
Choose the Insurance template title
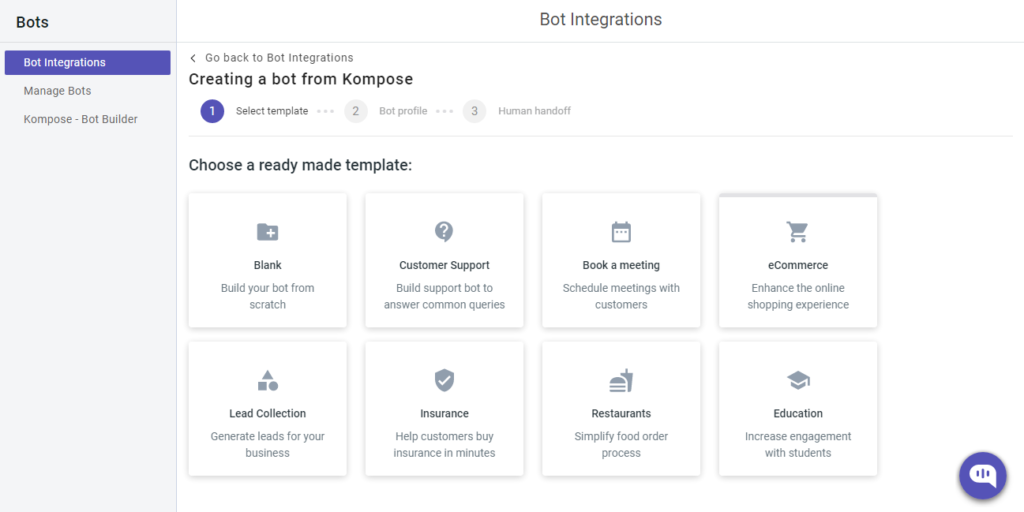[444, 413]
